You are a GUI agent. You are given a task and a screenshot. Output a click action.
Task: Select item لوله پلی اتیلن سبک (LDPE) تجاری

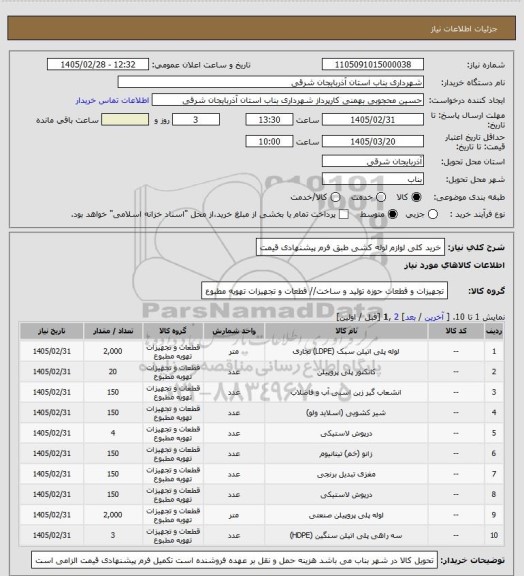coord(346,352)
